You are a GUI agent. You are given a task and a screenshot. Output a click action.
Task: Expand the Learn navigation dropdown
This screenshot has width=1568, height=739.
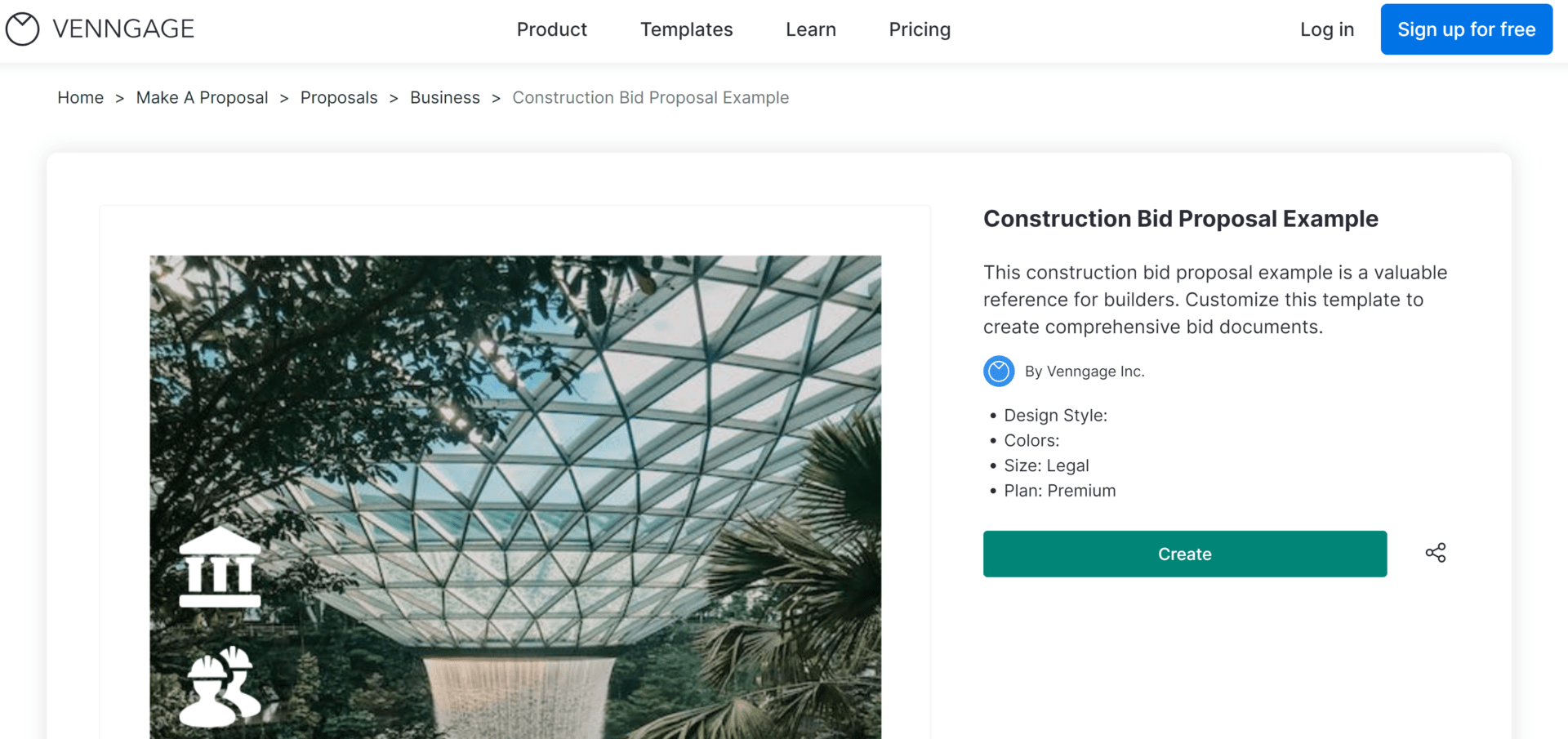point(810,29)
